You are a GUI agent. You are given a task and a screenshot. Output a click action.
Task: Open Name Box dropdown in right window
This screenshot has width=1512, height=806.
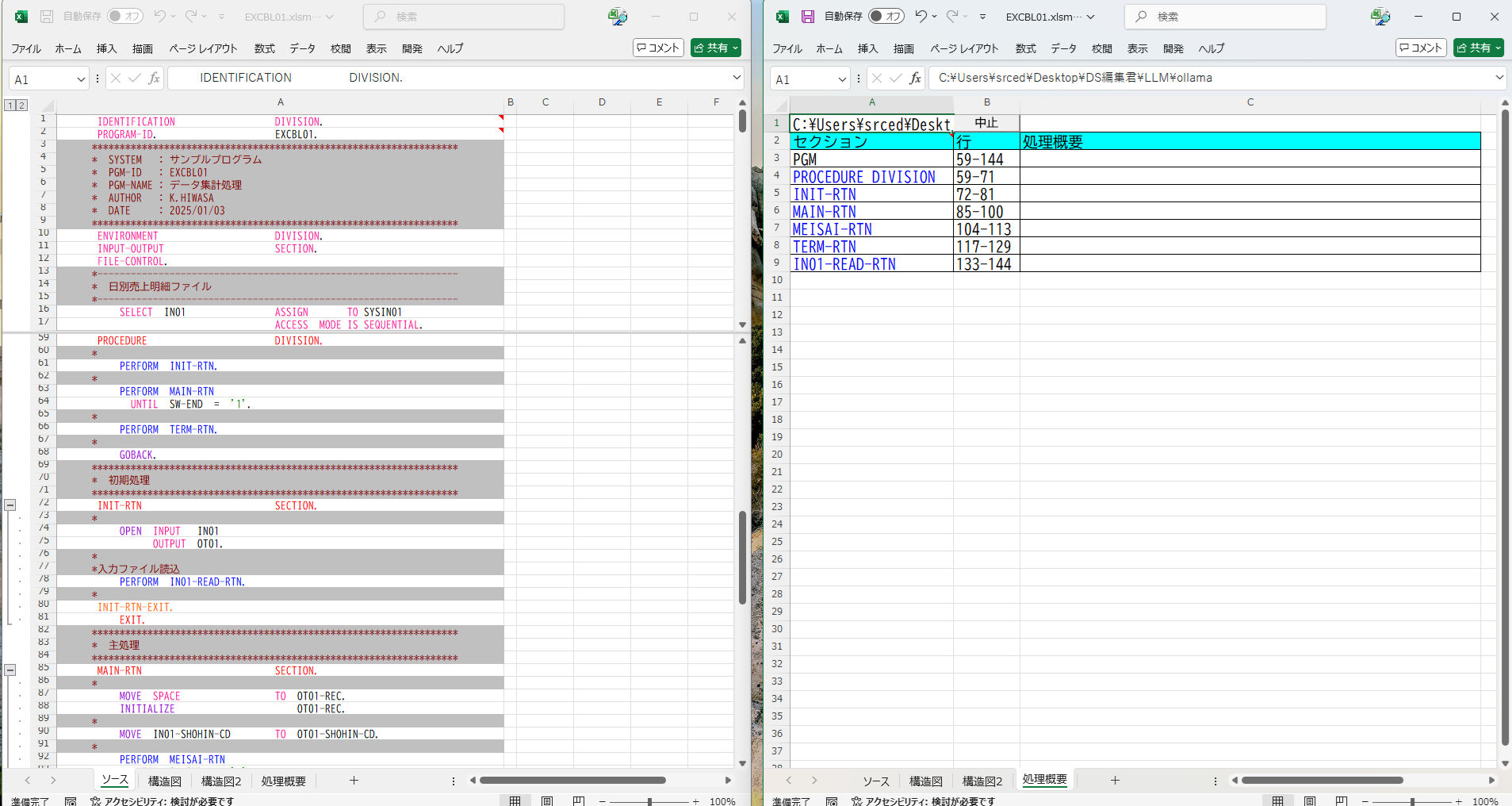click(x=841, y=79)
